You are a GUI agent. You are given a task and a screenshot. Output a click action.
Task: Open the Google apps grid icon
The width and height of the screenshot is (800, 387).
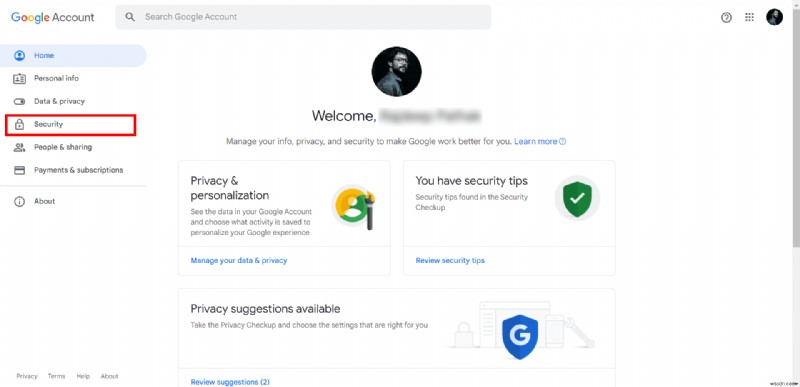749,17
